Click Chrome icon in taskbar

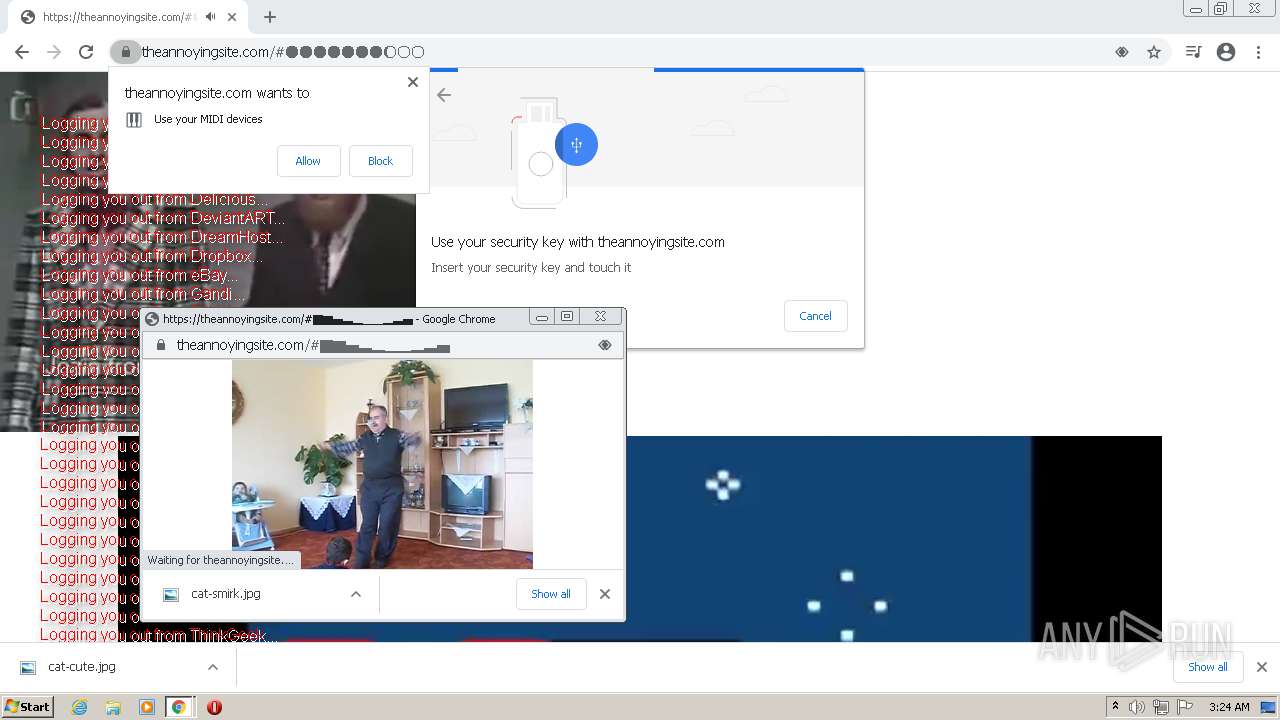click(x=178, y=707)
